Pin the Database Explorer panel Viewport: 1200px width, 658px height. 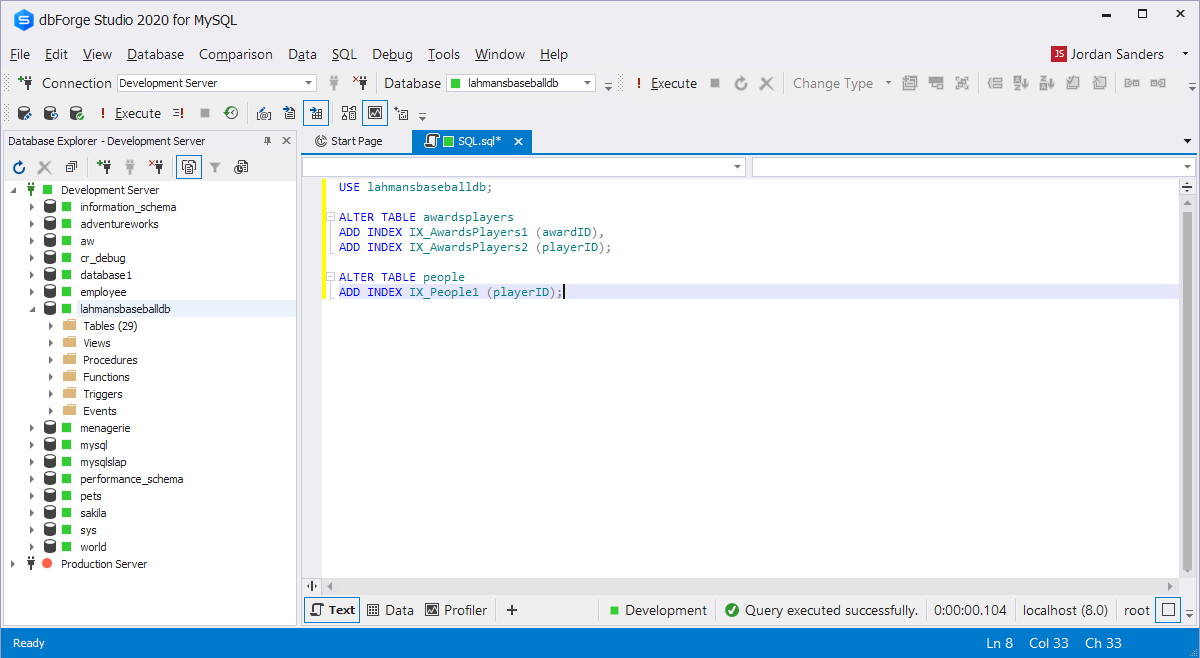[x=267, y=141]
